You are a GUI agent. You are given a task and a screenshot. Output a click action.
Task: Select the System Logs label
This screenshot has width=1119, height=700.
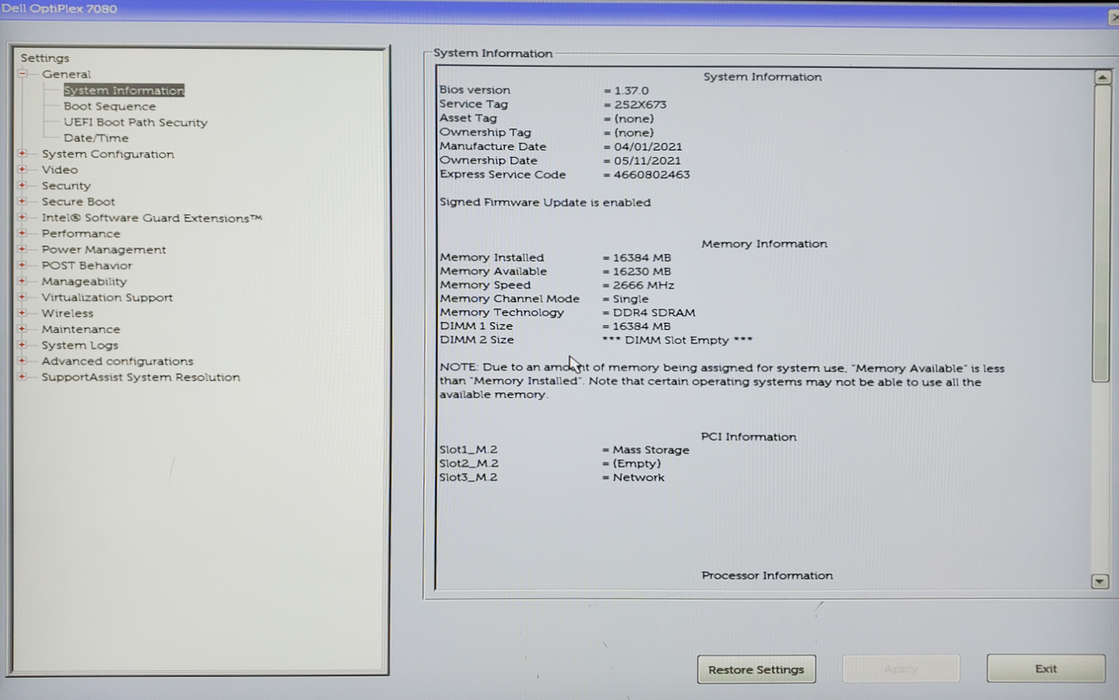coord(80,345)
